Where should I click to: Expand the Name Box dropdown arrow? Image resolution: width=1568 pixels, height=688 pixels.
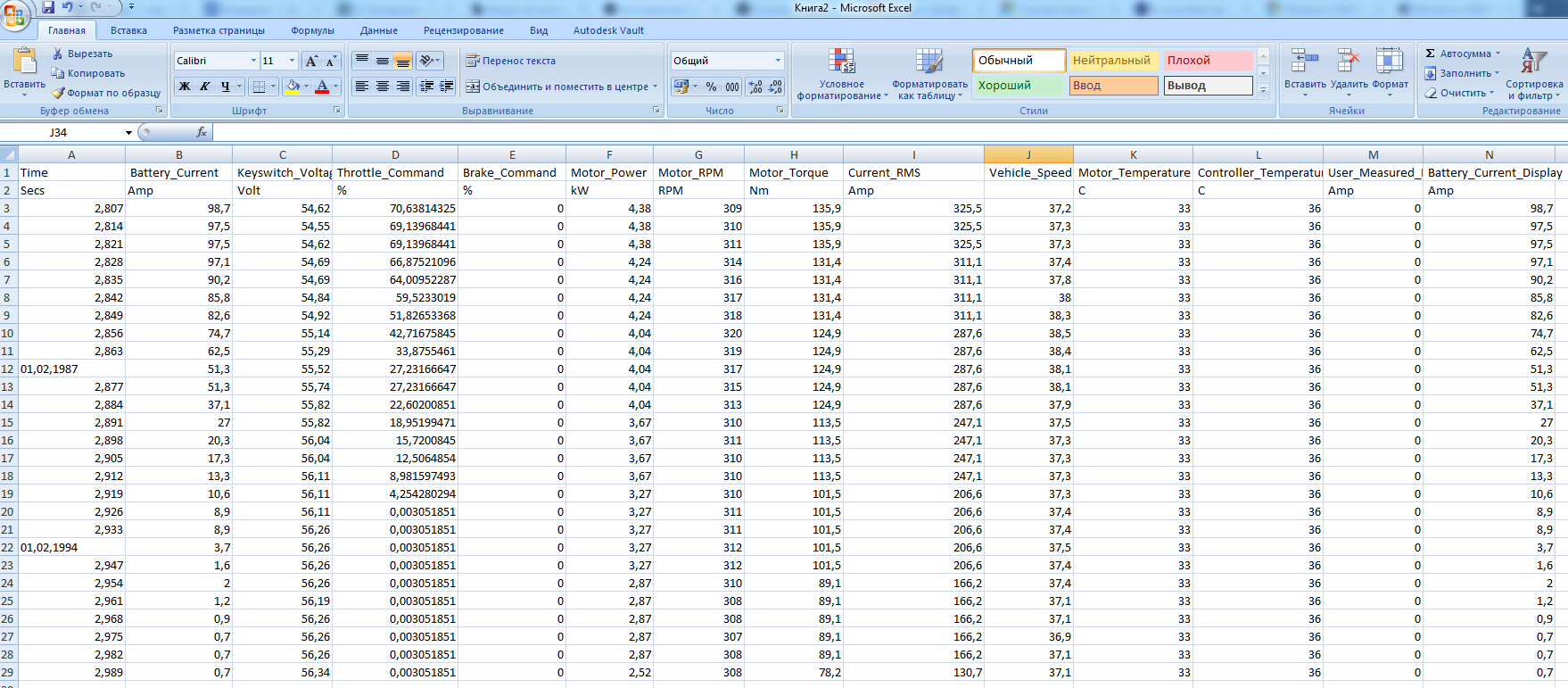click(128, 132)
